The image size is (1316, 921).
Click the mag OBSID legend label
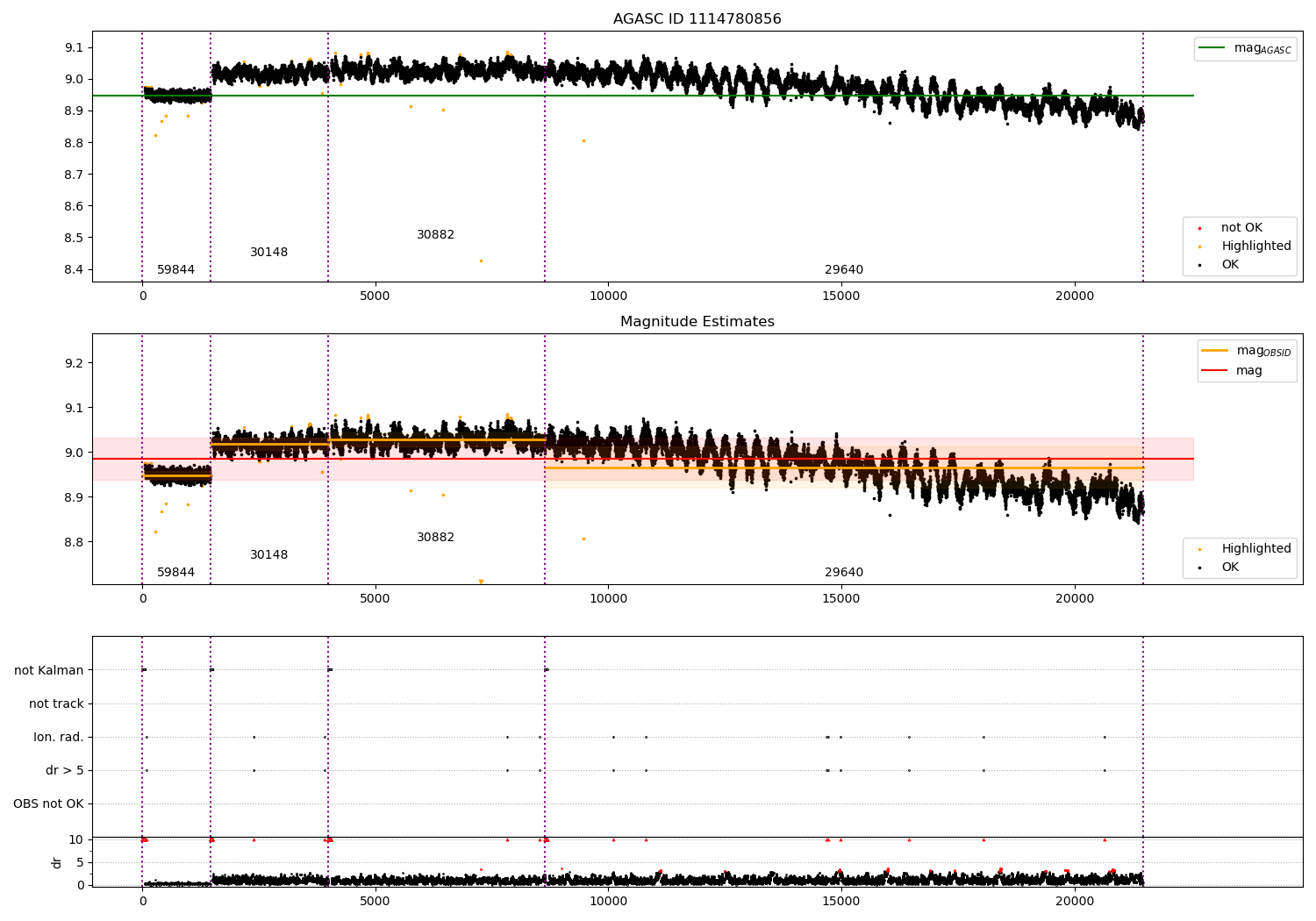pyautogui.click(x=1263, y=351)
